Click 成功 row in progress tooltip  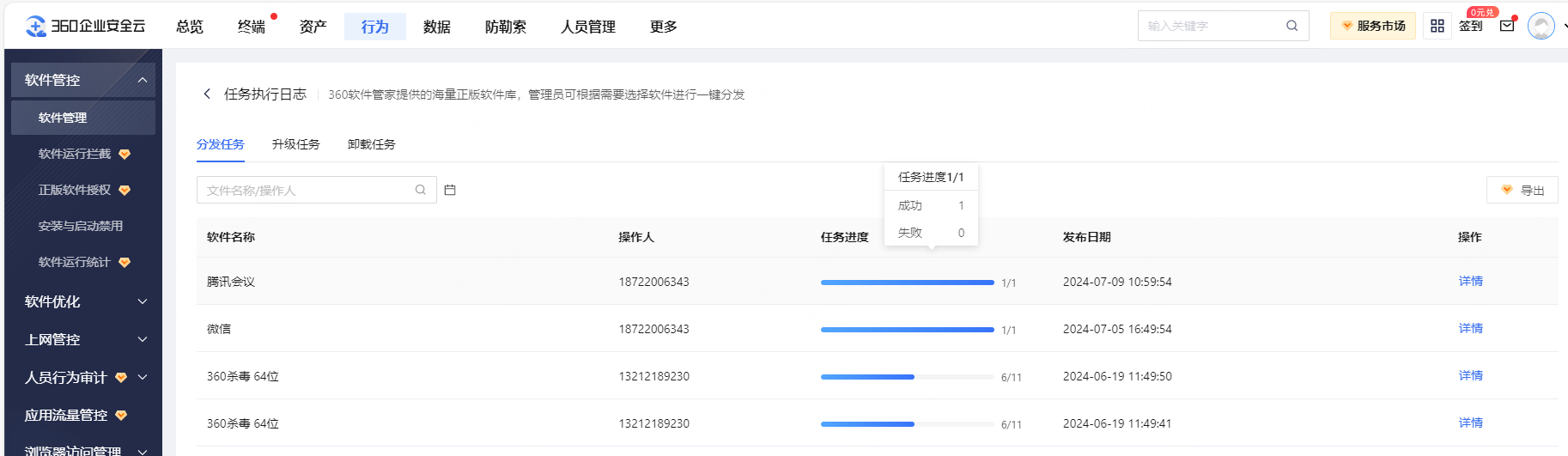[x=931, y=205]
